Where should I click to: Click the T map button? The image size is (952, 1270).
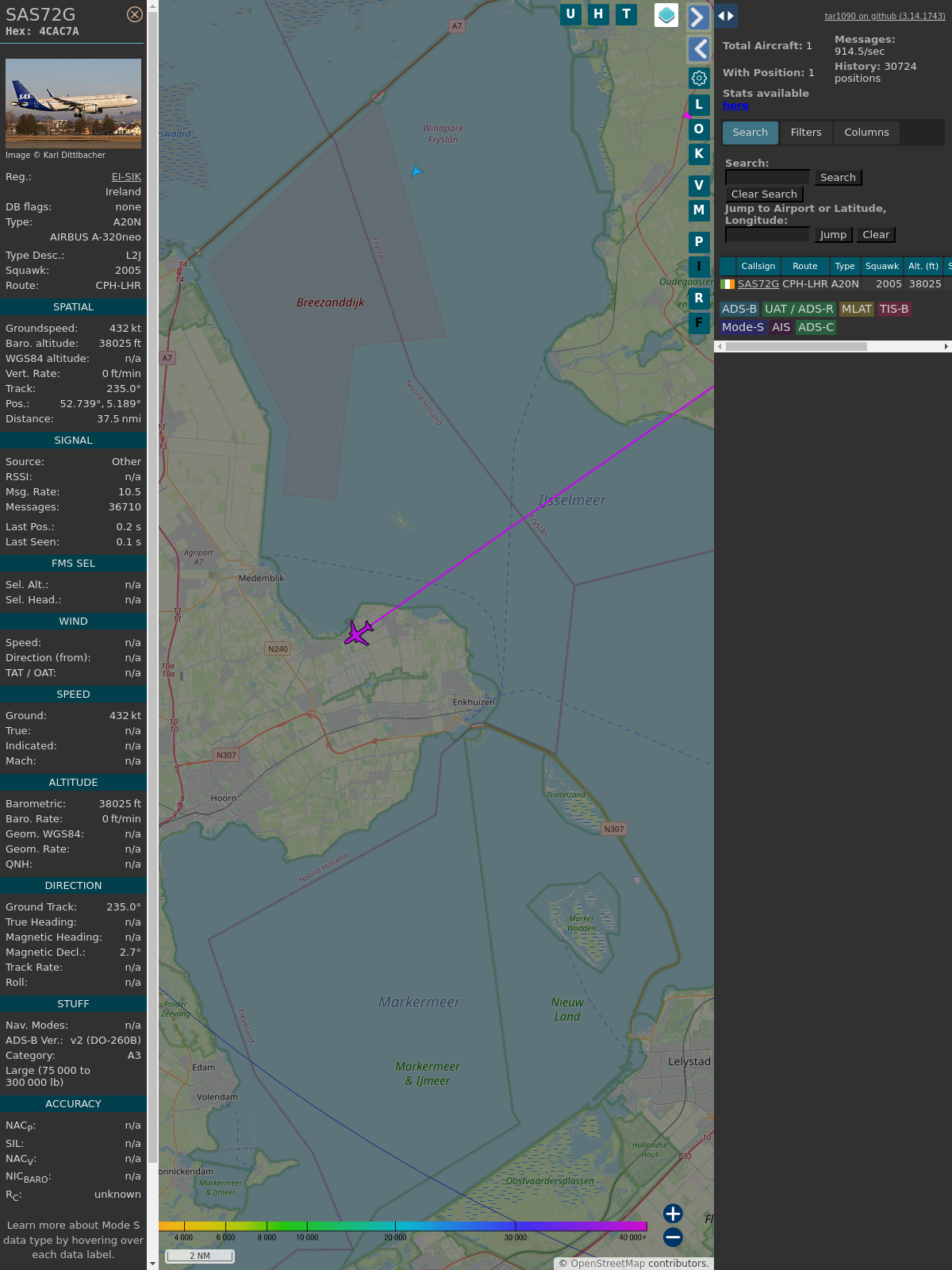click(x=627, y=13)
